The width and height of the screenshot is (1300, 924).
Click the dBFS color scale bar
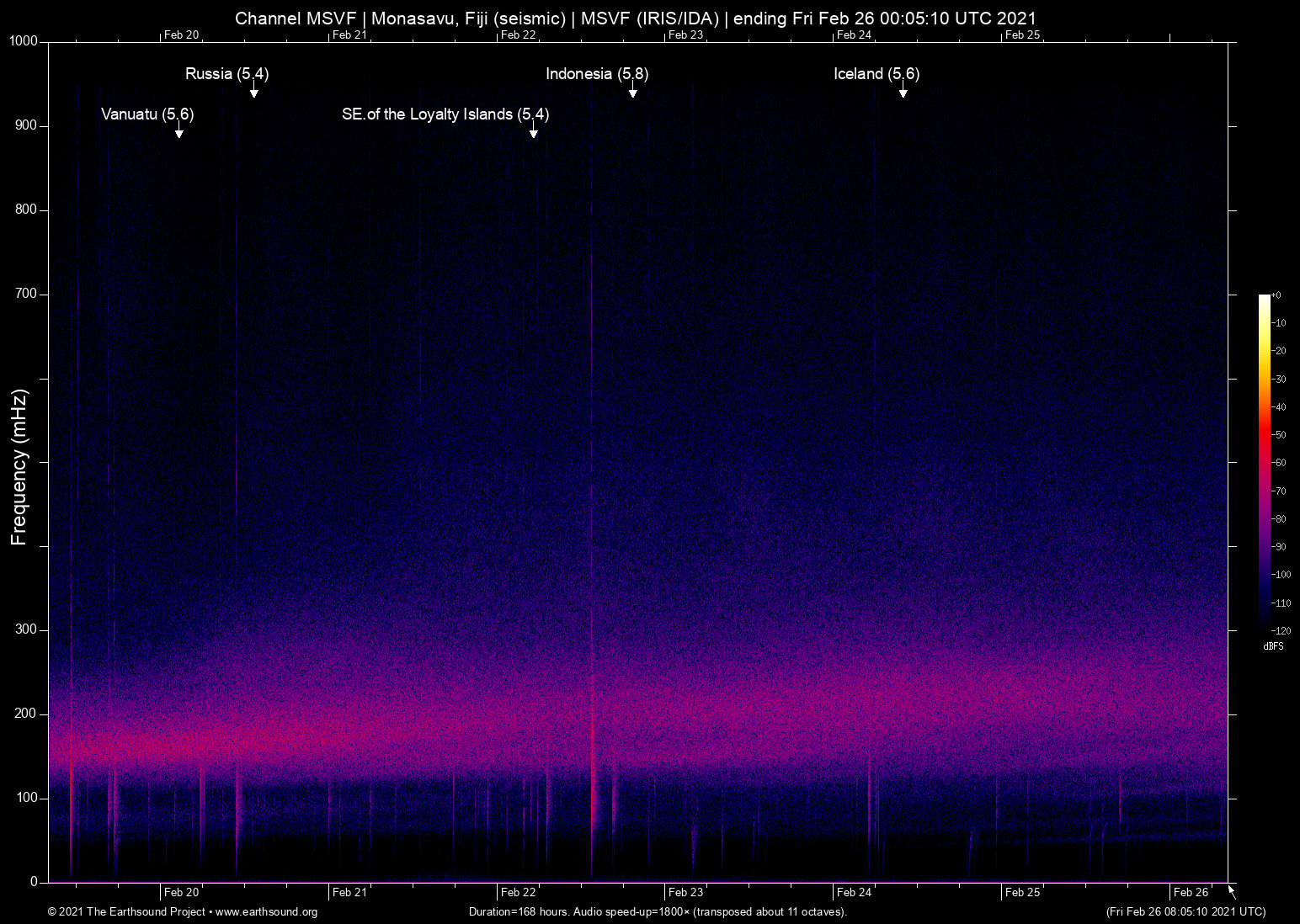click(1264, 461)
